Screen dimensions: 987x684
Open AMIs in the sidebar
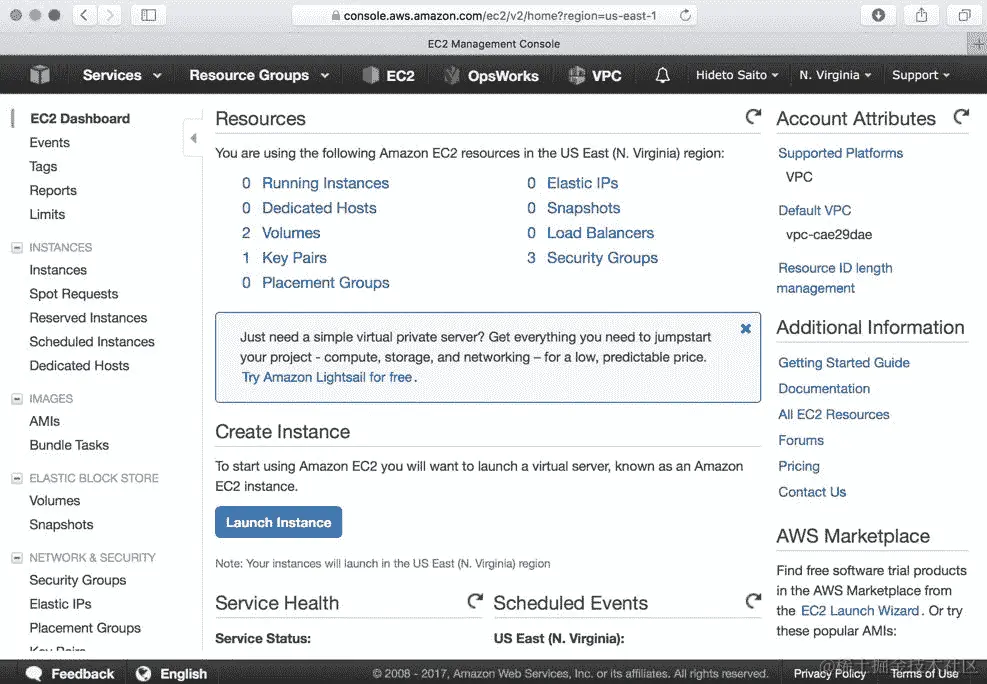45,421
